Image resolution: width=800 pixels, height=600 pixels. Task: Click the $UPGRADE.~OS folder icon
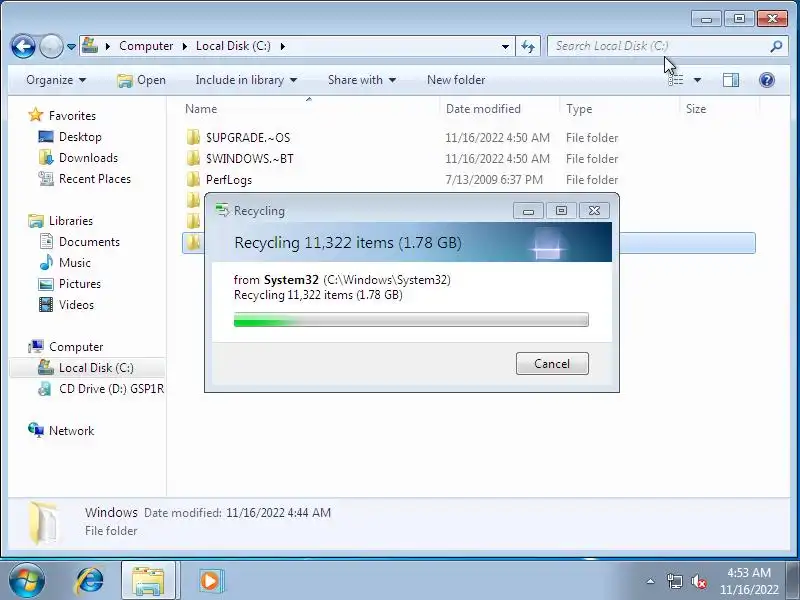193,137
